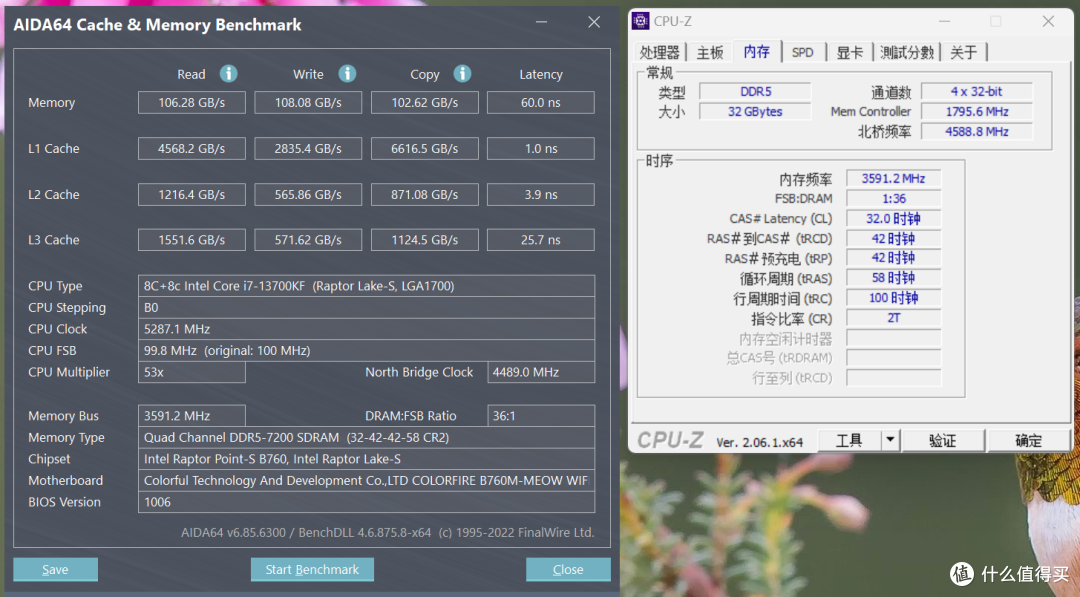Click the 工具 button in CPU-Z

coord(849,440)
